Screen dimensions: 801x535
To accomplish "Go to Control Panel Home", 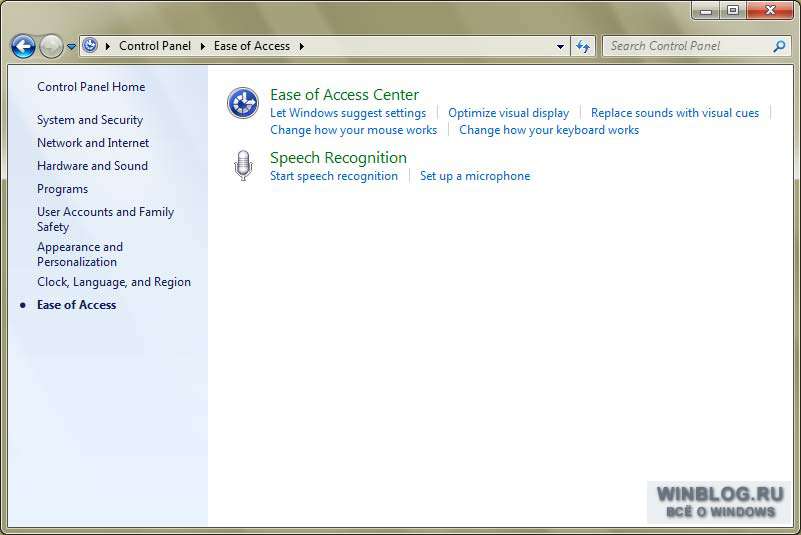I will tap(91, 87).
